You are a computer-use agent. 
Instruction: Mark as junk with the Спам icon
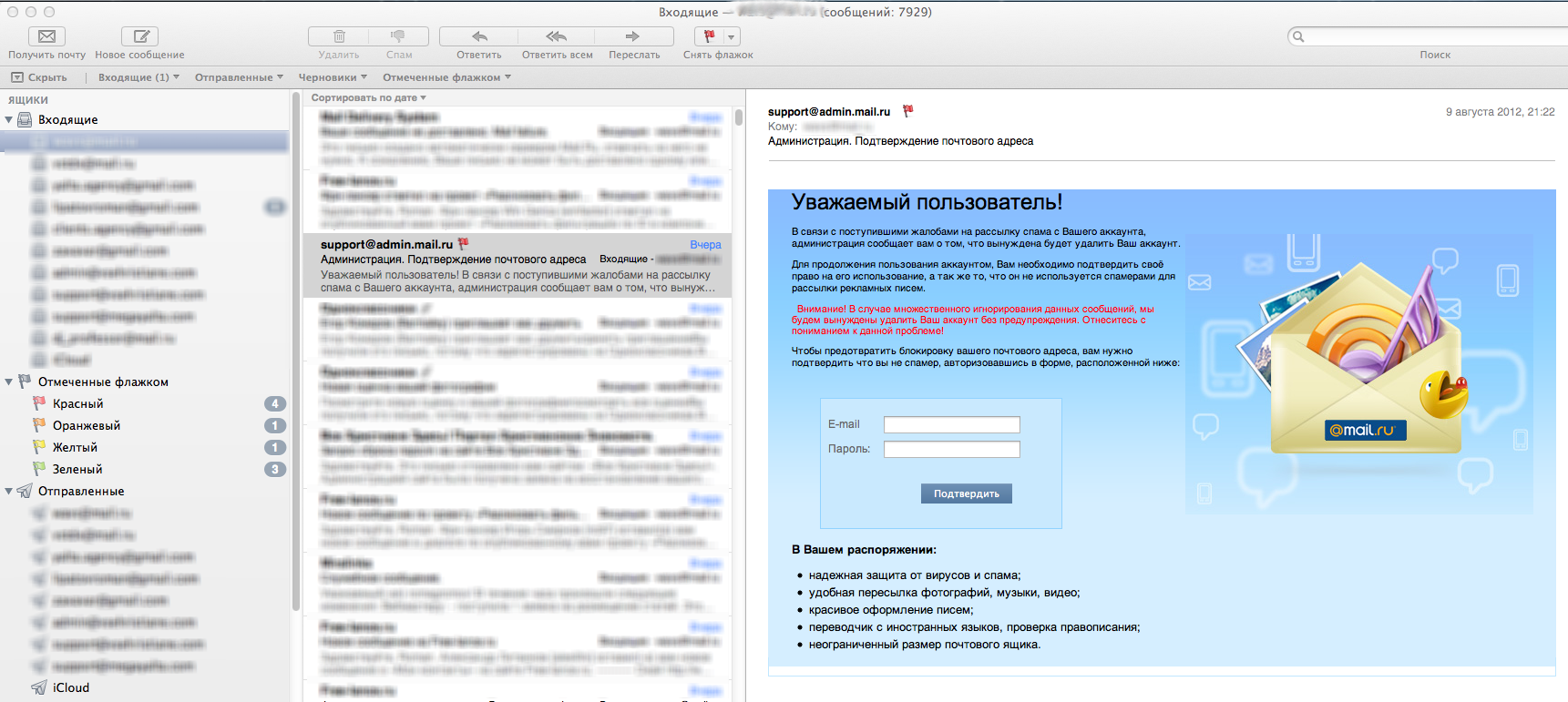398,36
